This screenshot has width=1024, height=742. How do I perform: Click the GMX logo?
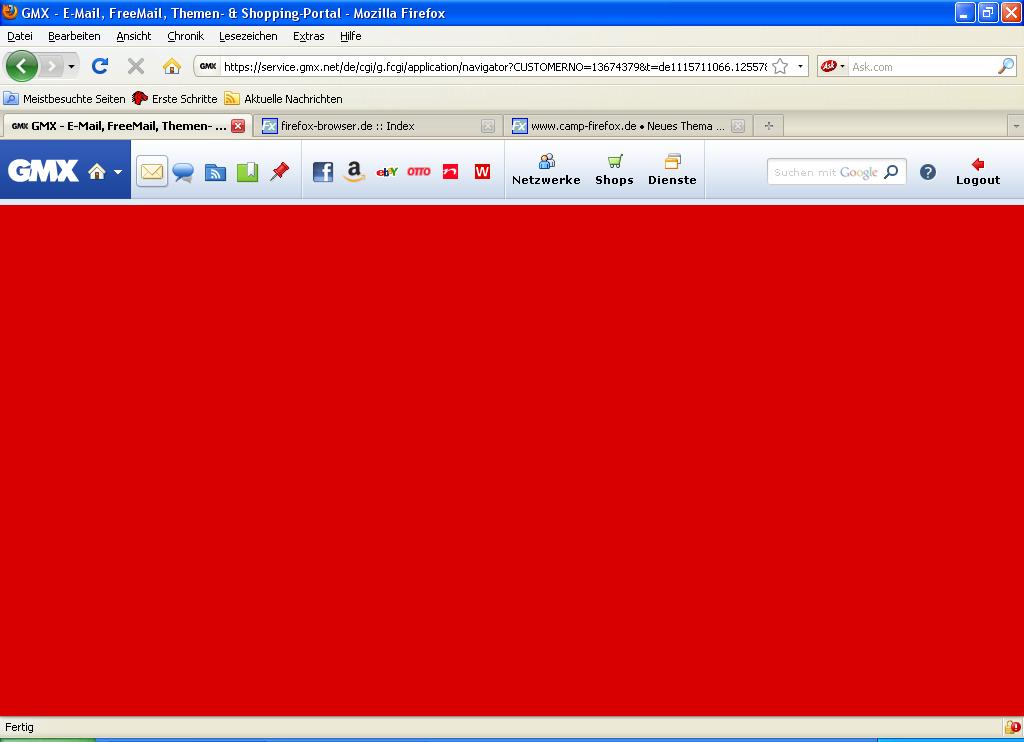click(43, 171)
